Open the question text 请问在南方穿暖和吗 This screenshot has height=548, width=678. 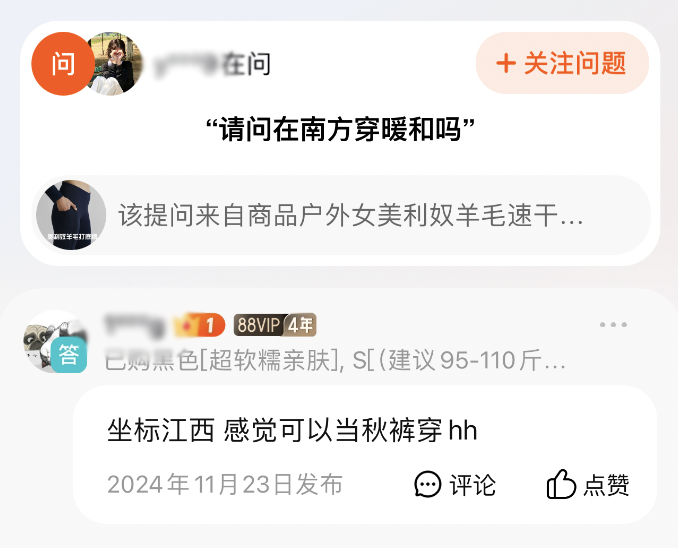point(340,129)
